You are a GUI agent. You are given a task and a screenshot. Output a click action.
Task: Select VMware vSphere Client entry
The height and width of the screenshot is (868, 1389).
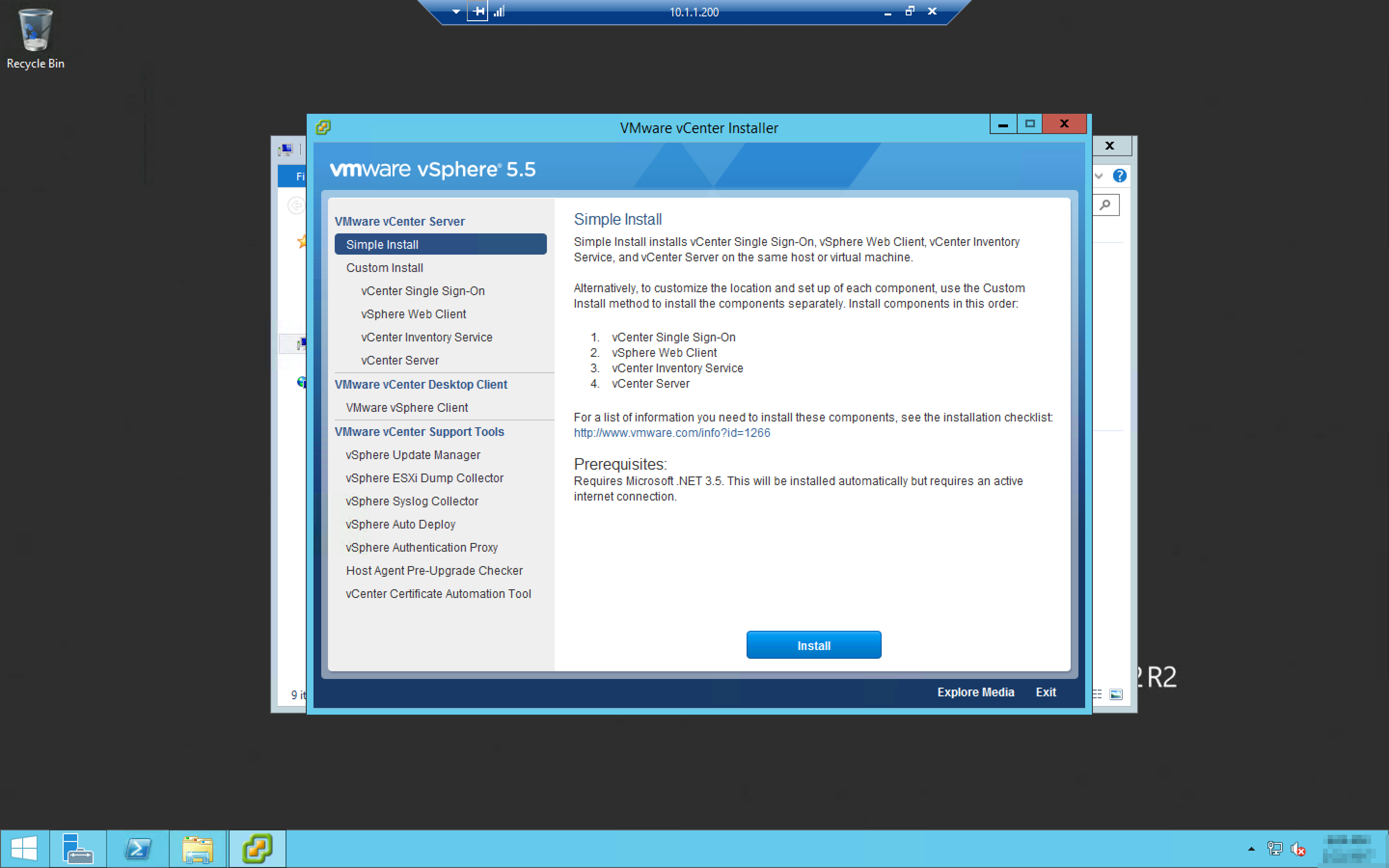[x=407, y=407]
